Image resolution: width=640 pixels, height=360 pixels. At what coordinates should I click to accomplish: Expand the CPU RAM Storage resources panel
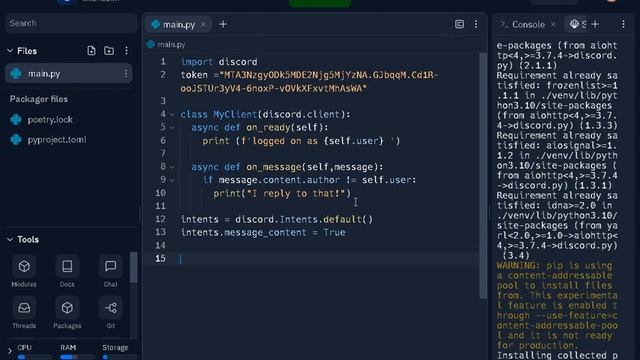tap(10, 351)
